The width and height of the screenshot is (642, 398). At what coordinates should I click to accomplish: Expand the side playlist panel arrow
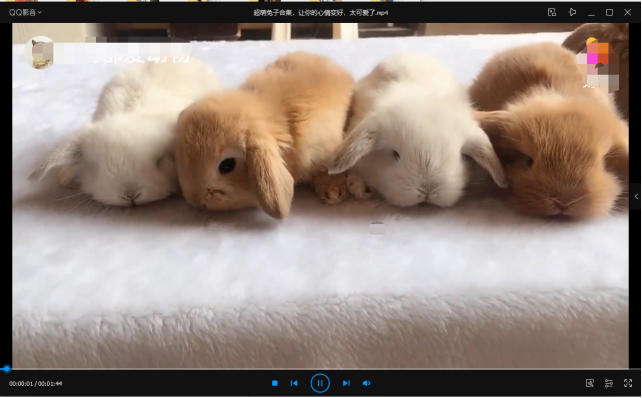(x=636, y=197)
